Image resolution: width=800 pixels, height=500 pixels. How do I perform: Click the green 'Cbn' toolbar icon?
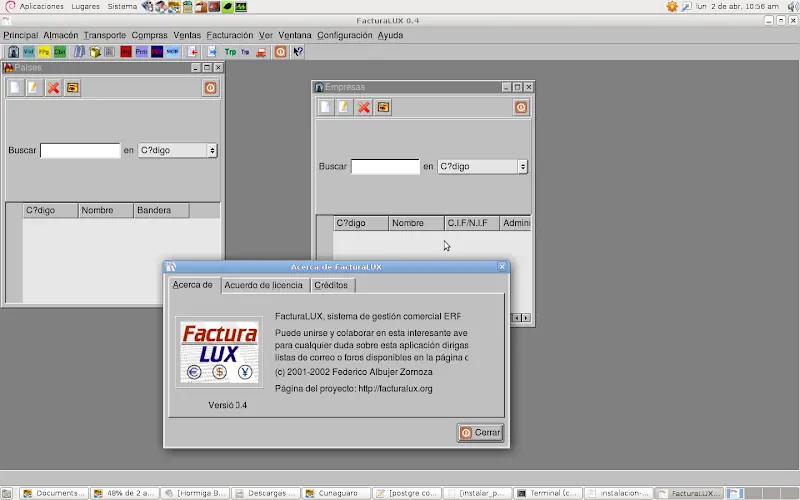coord(60,52)
